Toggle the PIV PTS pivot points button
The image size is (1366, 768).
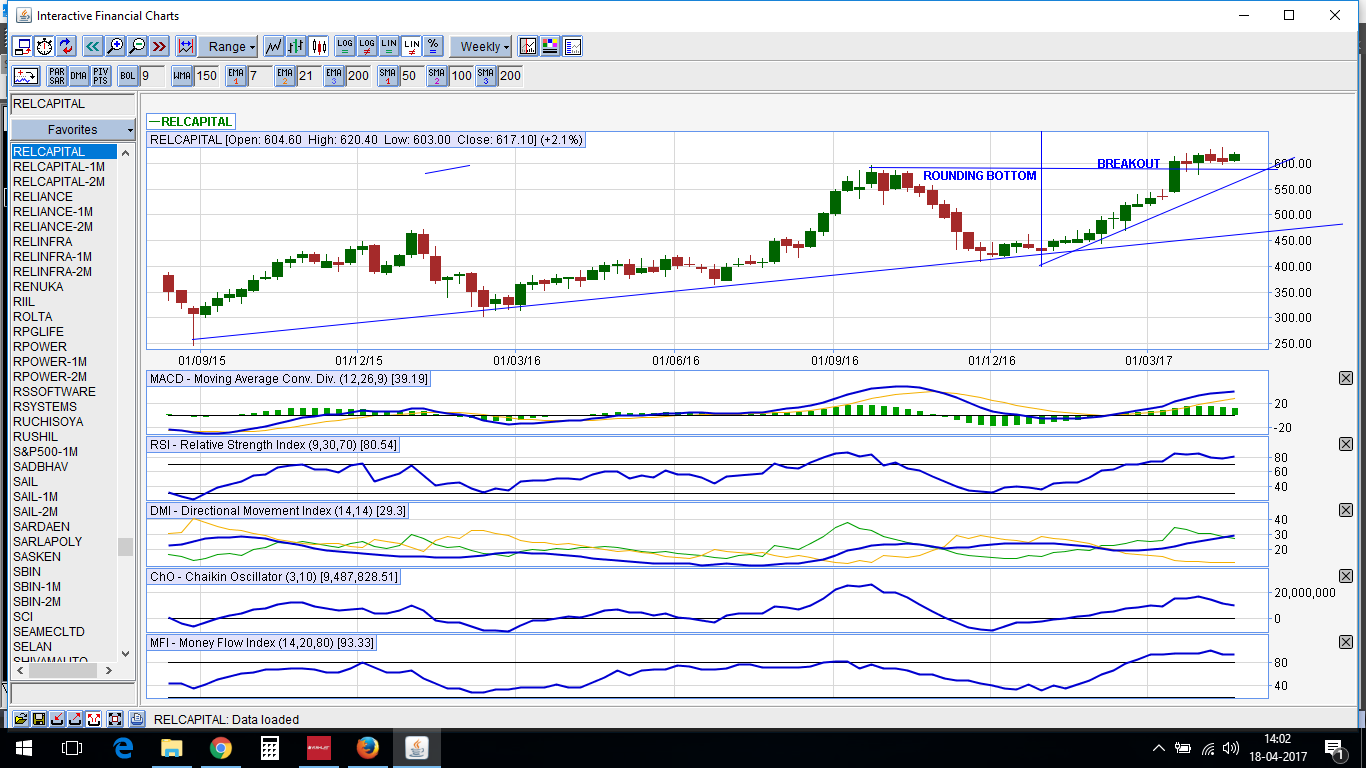pos(101,75)
